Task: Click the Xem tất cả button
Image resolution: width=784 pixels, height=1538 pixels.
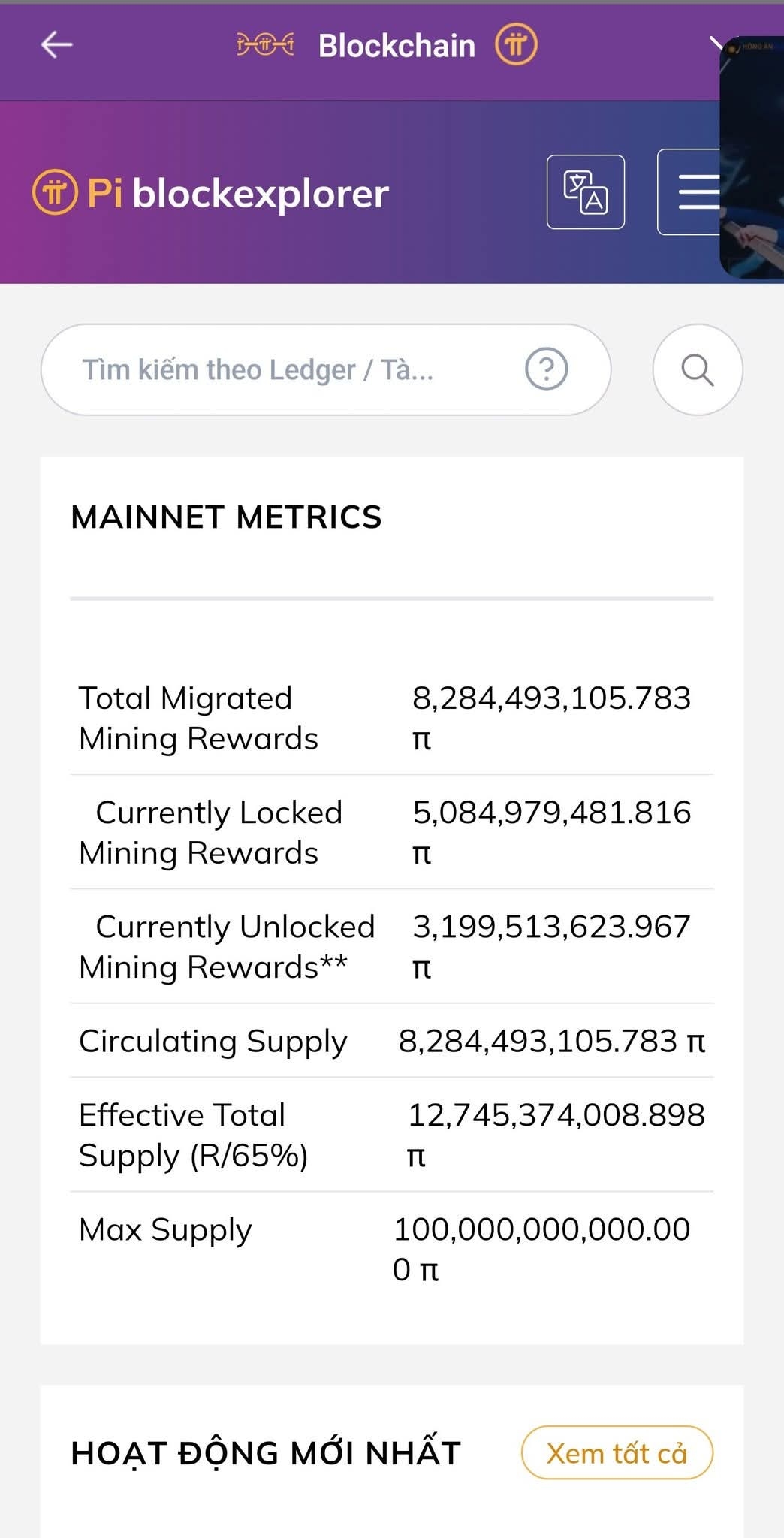Action: click(x=617, y=1453)
